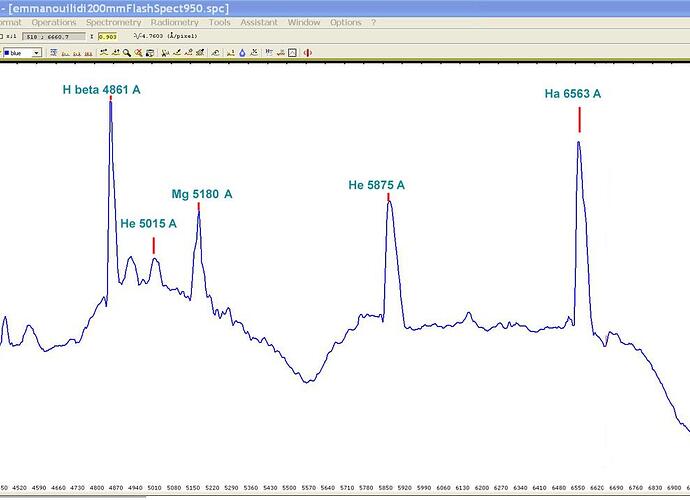
Task: Open the Window menu
Action: click(x=304, y=22)
